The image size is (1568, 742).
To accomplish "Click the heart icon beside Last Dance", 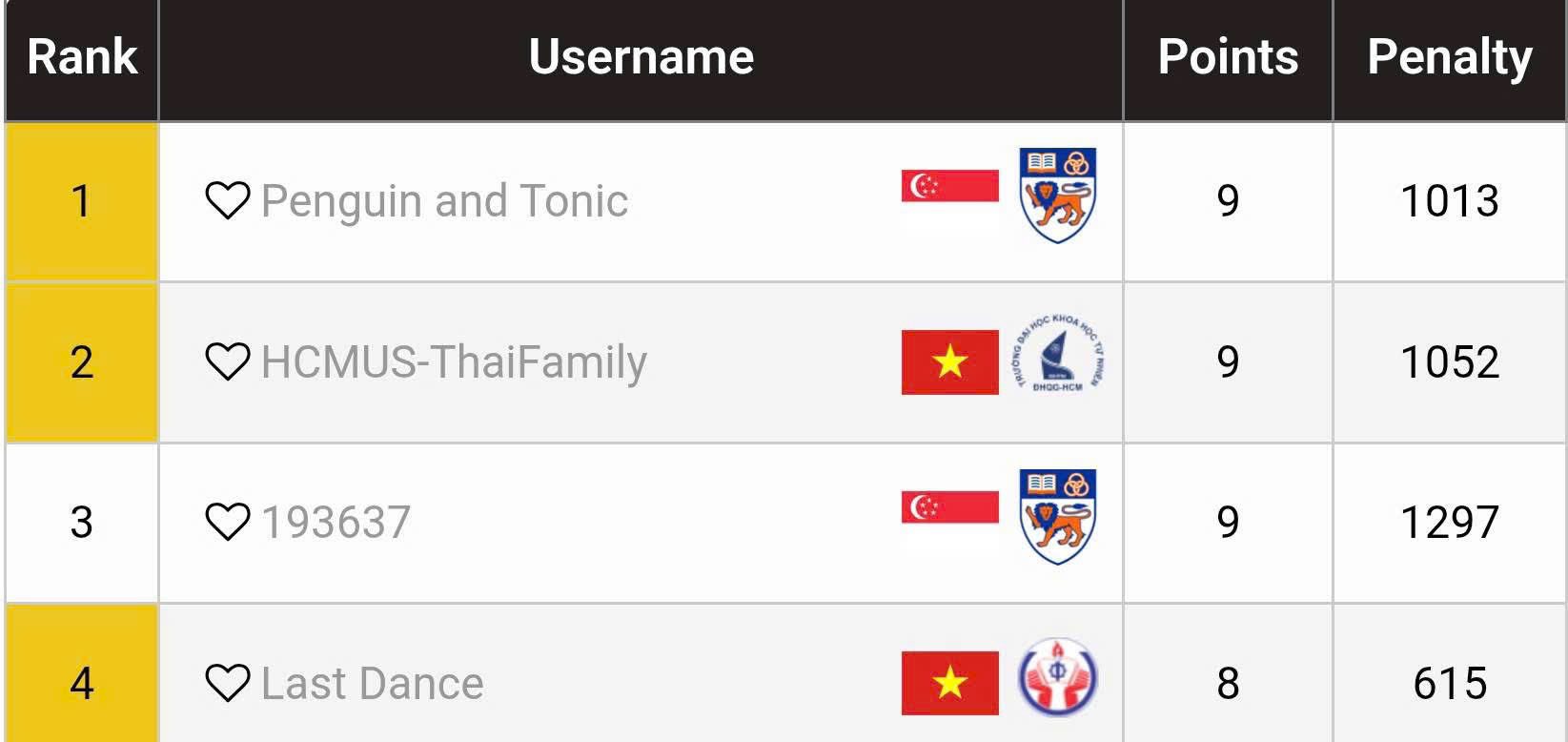I will coord(227,683).
